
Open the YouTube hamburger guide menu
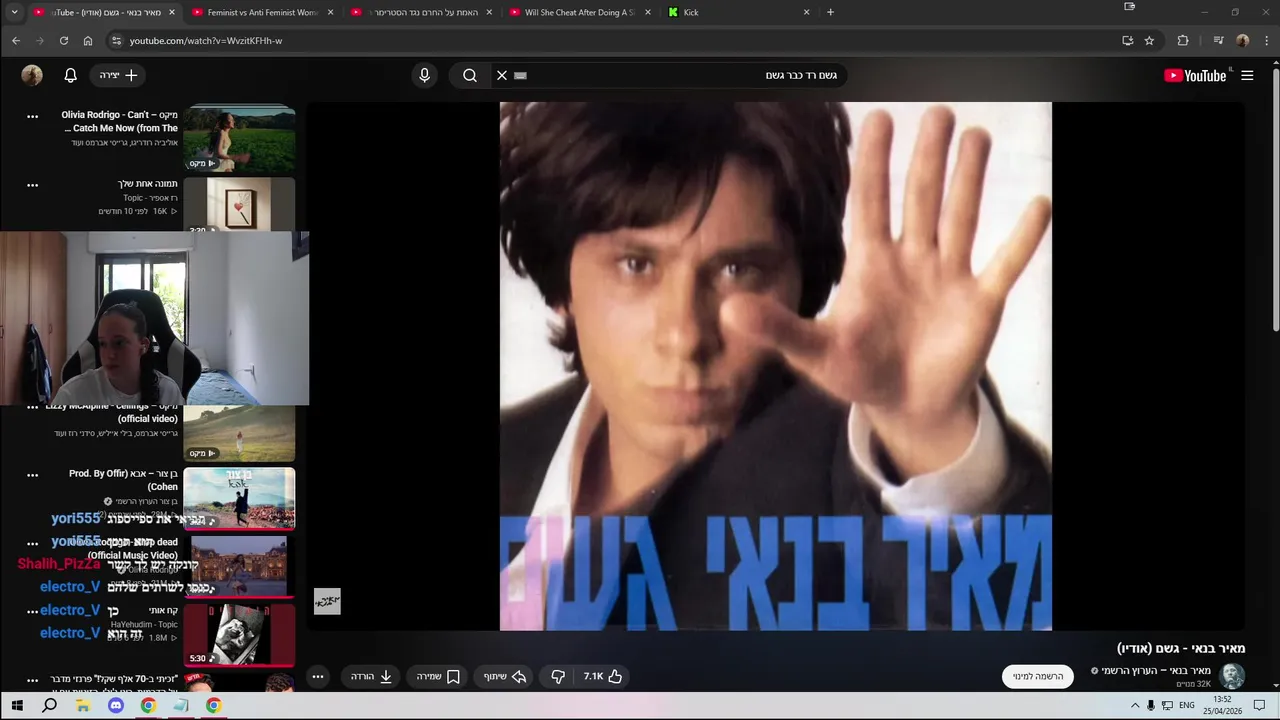(1247, 75)
